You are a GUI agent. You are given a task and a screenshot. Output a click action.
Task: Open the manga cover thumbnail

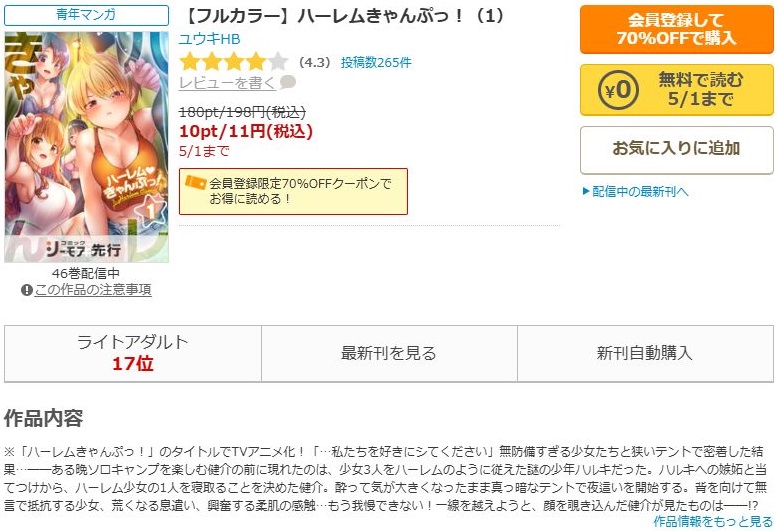tap(86, 147)
